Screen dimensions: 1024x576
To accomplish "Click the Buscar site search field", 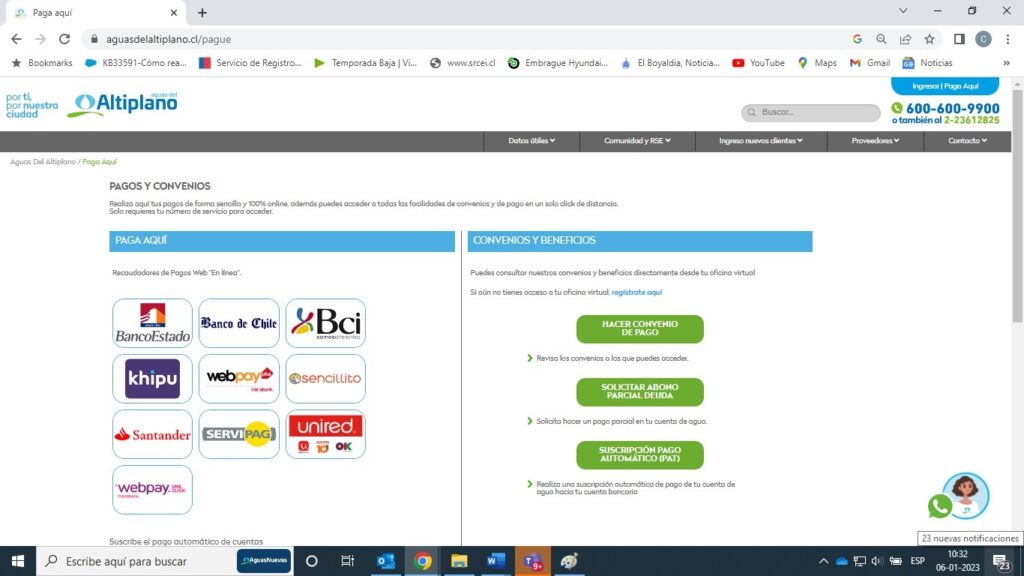I will point(811,112).
